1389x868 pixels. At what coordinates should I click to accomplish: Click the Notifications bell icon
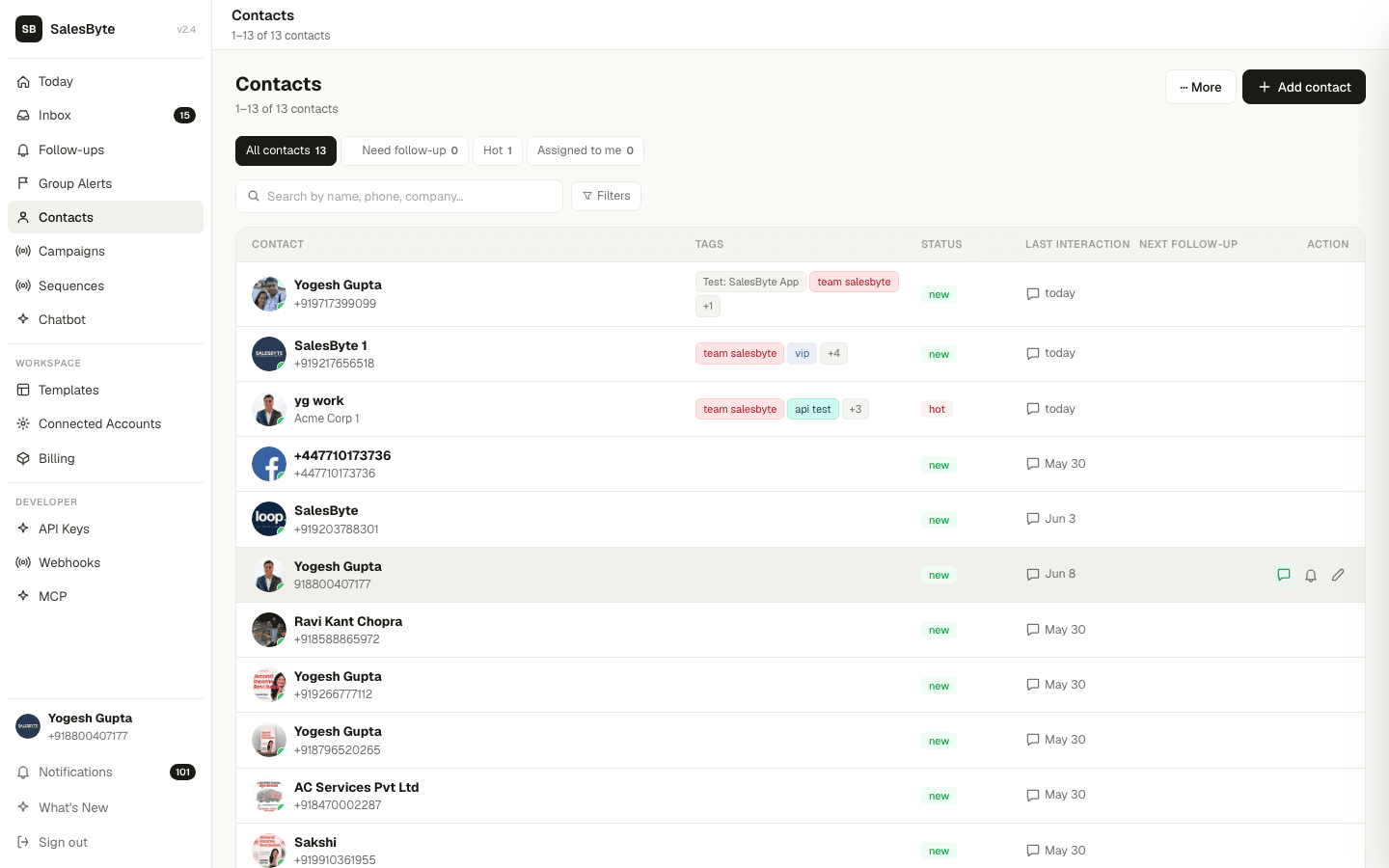(x=23, y=773)
